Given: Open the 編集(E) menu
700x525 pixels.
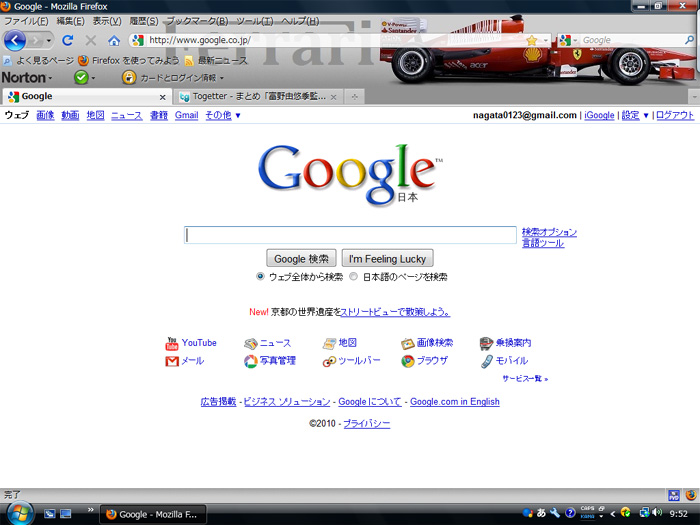Looking at the screenshot, I should coord(71,21).
